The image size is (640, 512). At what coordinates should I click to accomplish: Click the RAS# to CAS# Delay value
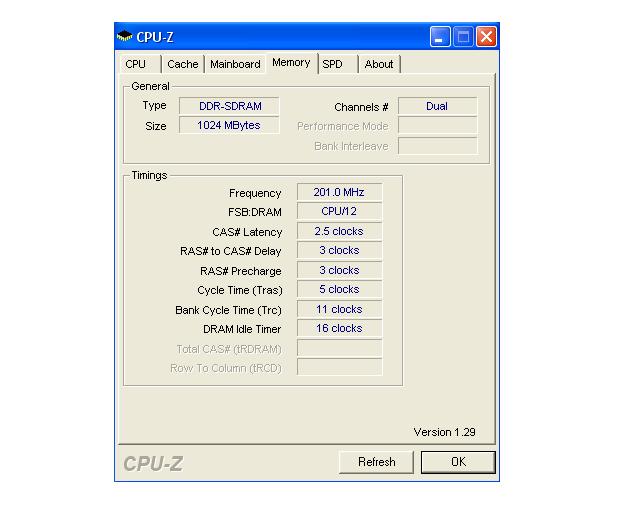click(340, 250)
